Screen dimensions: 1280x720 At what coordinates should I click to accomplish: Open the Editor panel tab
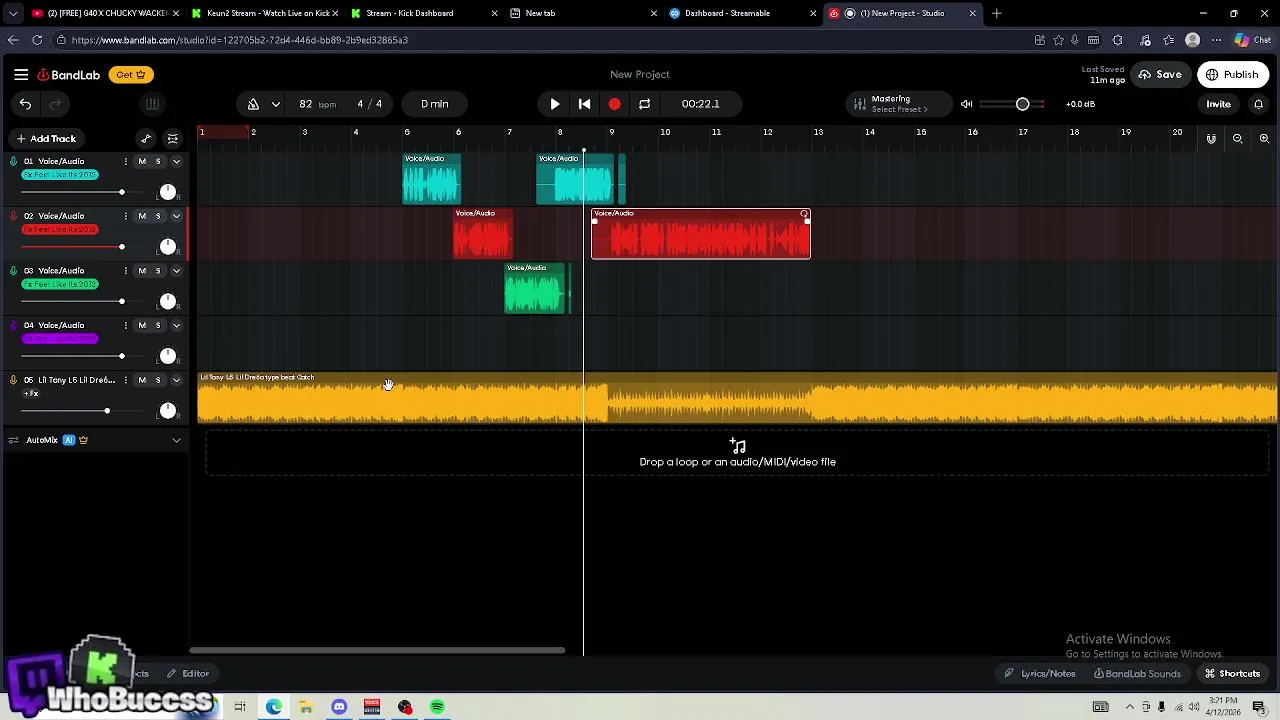(x=188, y=673)
